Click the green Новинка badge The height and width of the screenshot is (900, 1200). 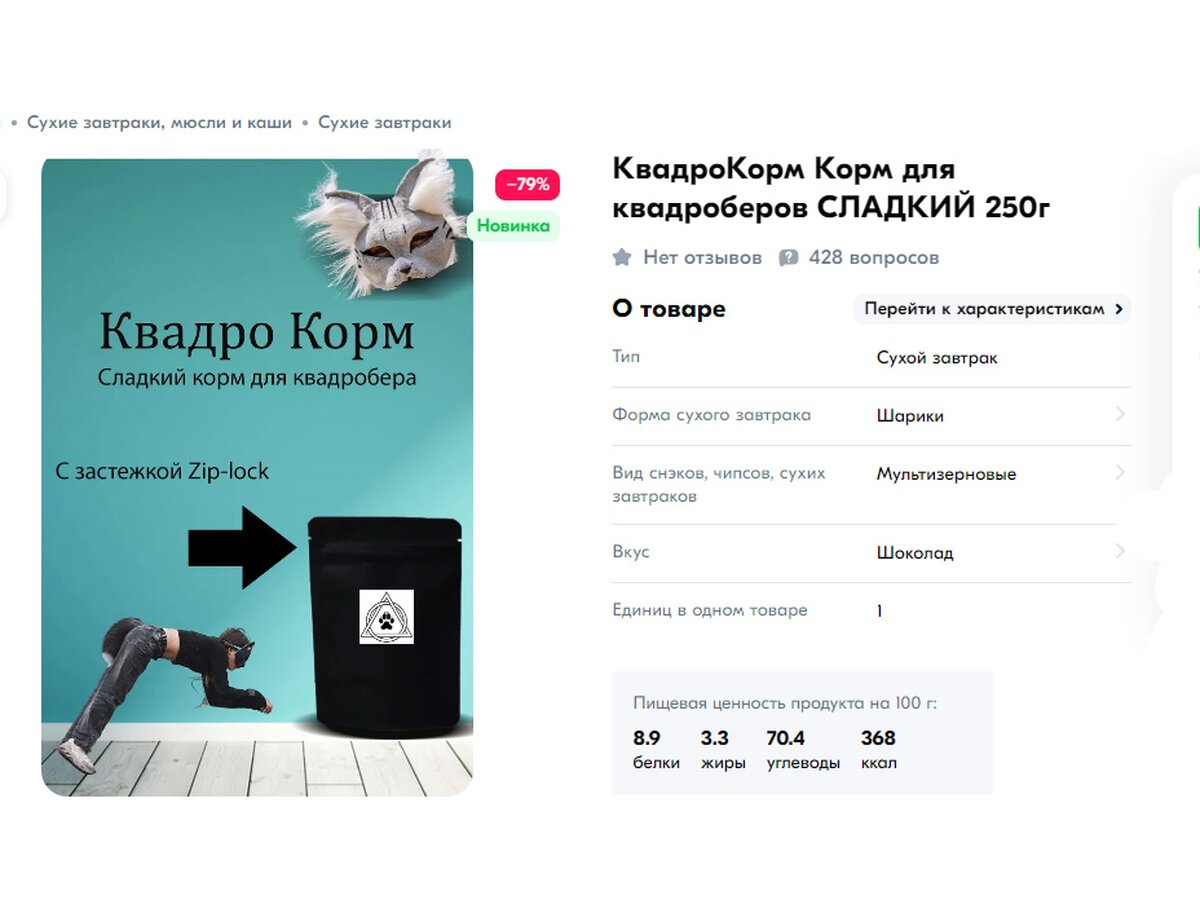[513, 226]
